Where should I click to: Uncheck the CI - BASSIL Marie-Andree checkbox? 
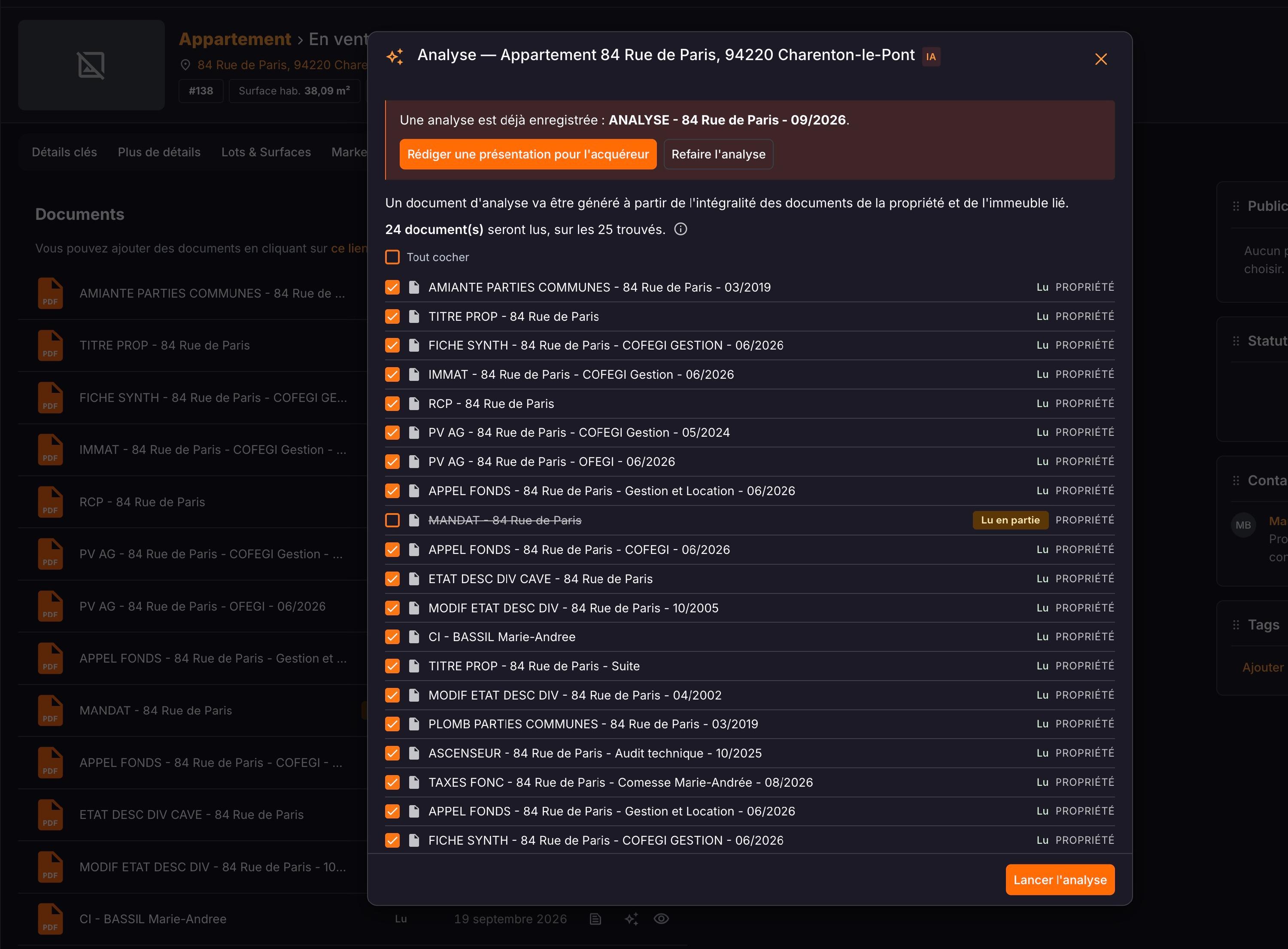coord(392,637)
